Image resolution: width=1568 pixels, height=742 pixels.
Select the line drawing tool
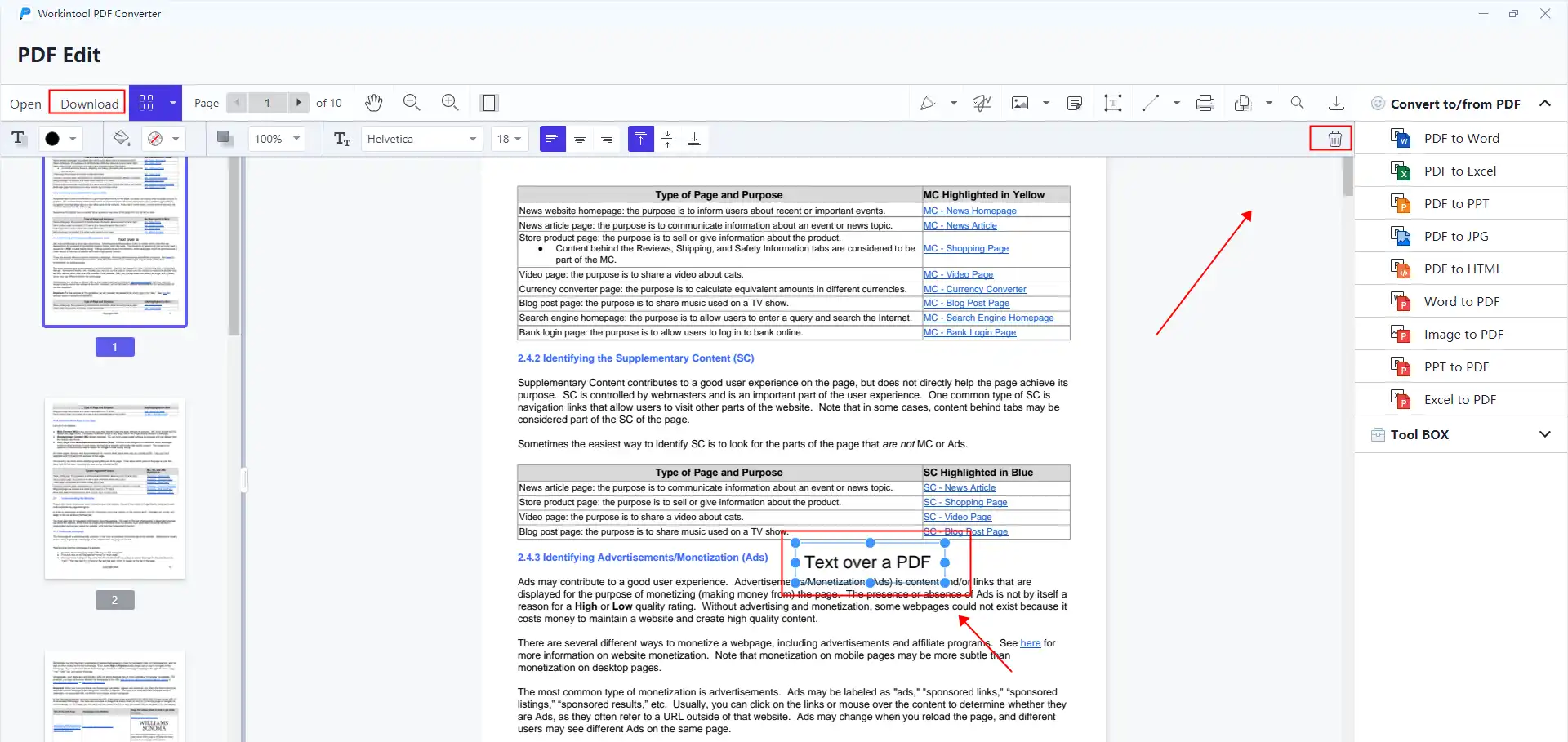click(x=1151, y=102)
